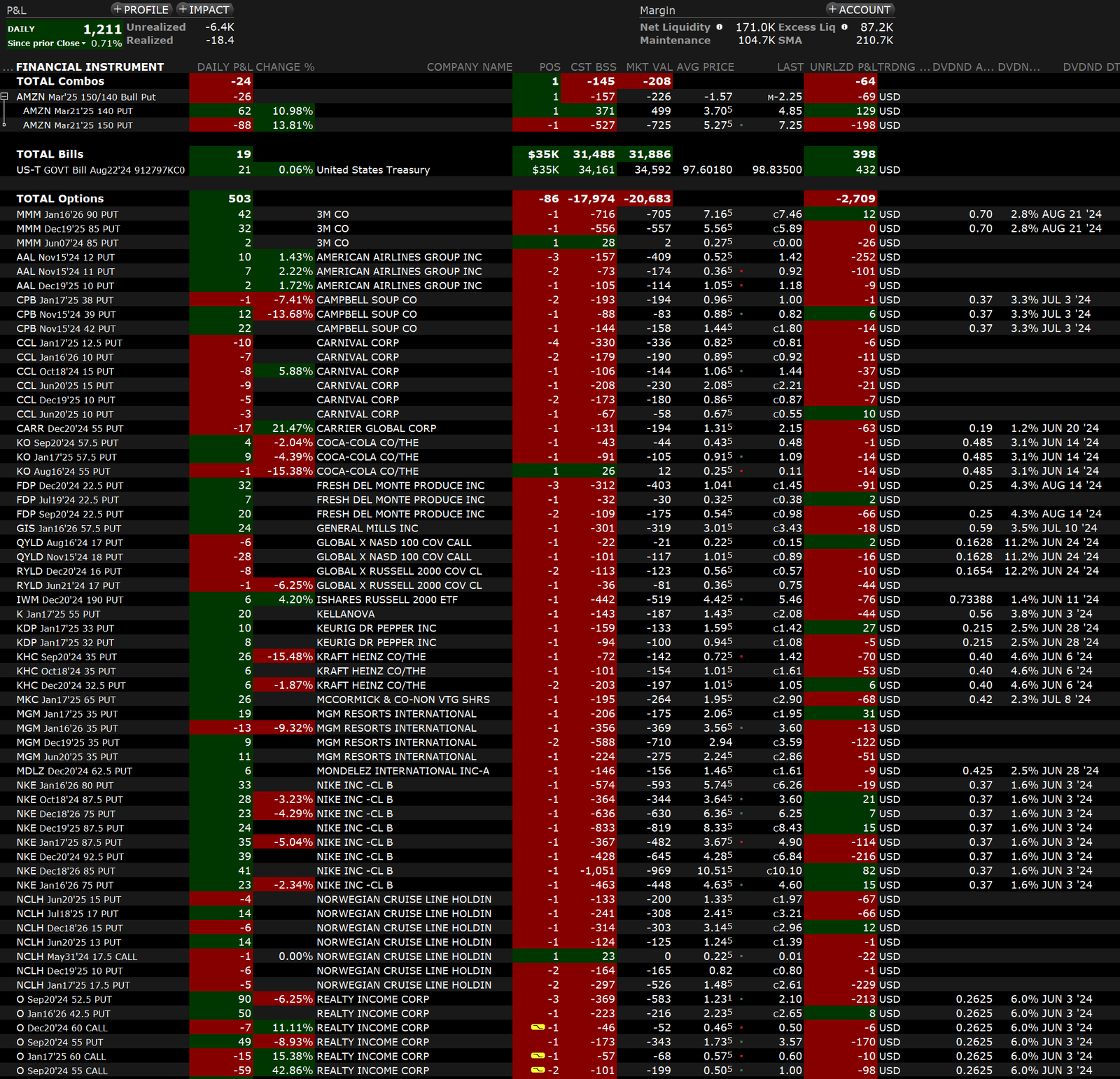This screenshot has width=1120, height=1079.
Task: Click the info icon beside Excess Liq
Action: pos(844,27)
